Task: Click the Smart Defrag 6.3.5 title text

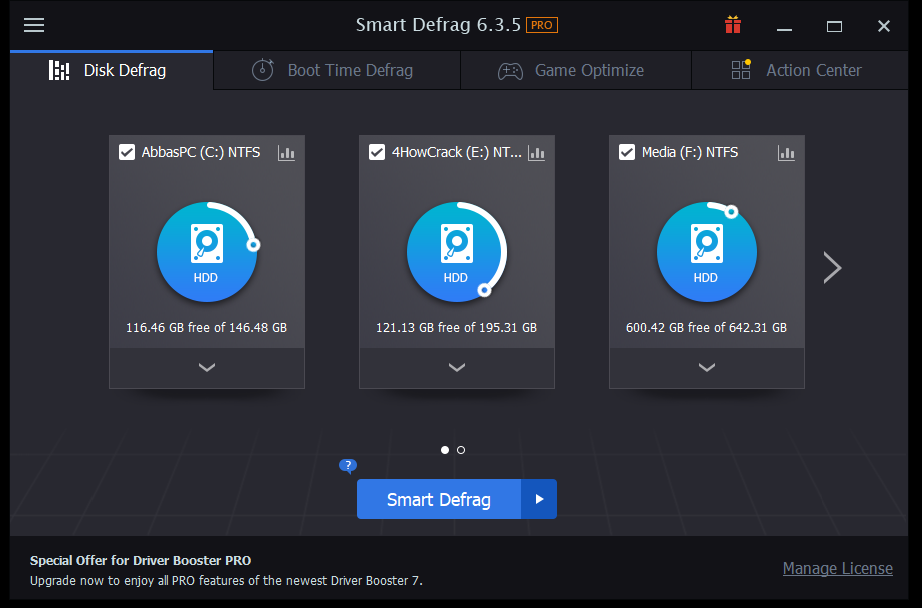Action: [x=438, y=25]
